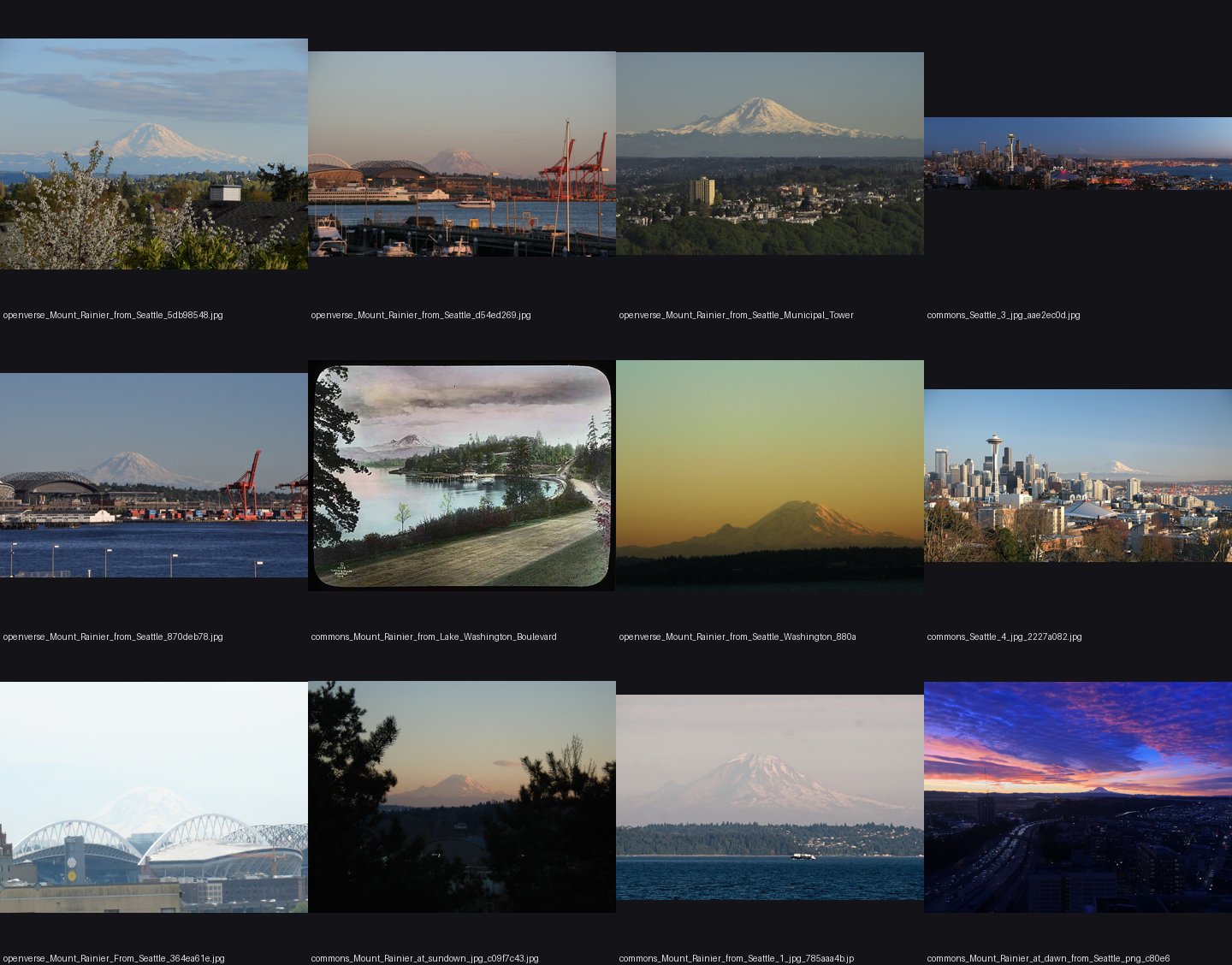This screenshot has height=965, width=1232.
Task: Open thumbnail of stadium arches under hazy Rainier
Action: pos(154,797)
